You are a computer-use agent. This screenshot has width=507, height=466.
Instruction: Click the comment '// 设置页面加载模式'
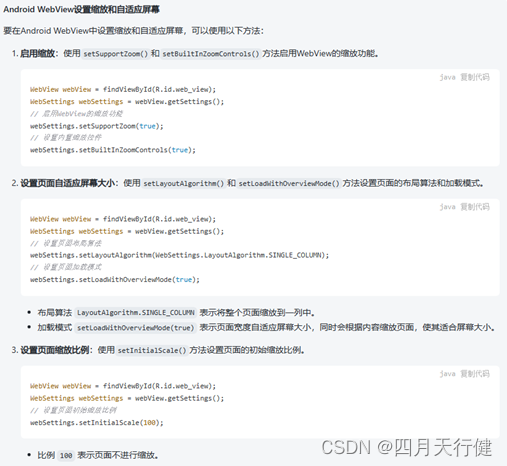(x=66, y=267)
